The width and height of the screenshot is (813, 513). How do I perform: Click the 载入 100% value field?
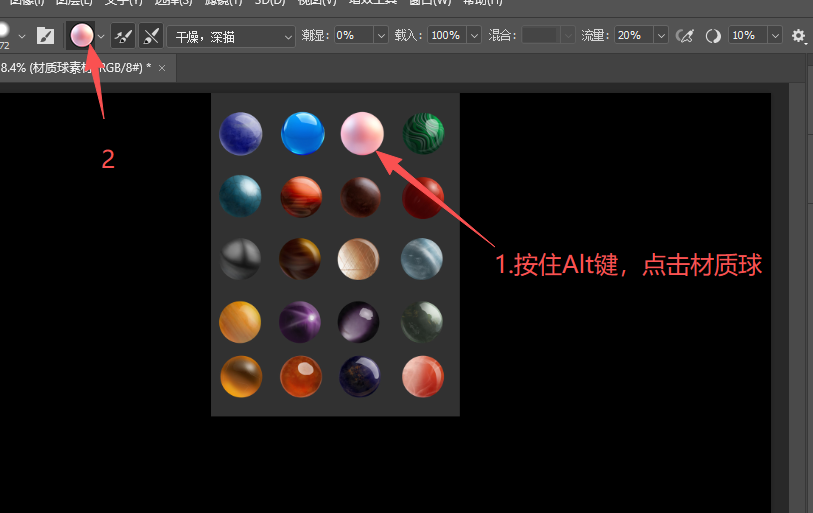(447, 35)
